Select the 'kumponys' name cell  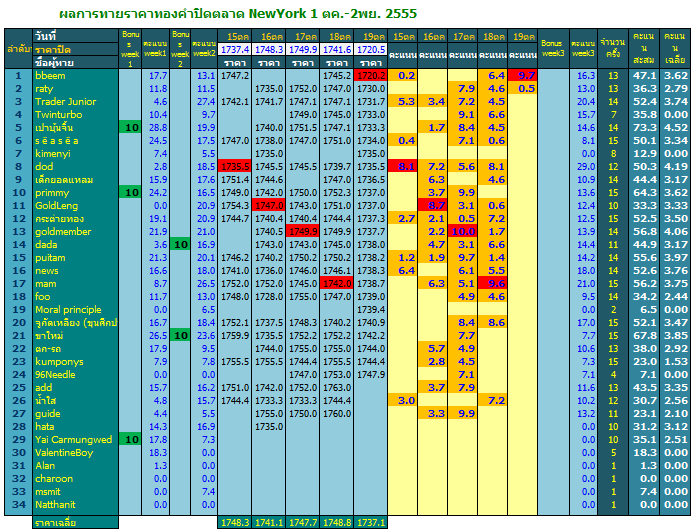(75, 362)
